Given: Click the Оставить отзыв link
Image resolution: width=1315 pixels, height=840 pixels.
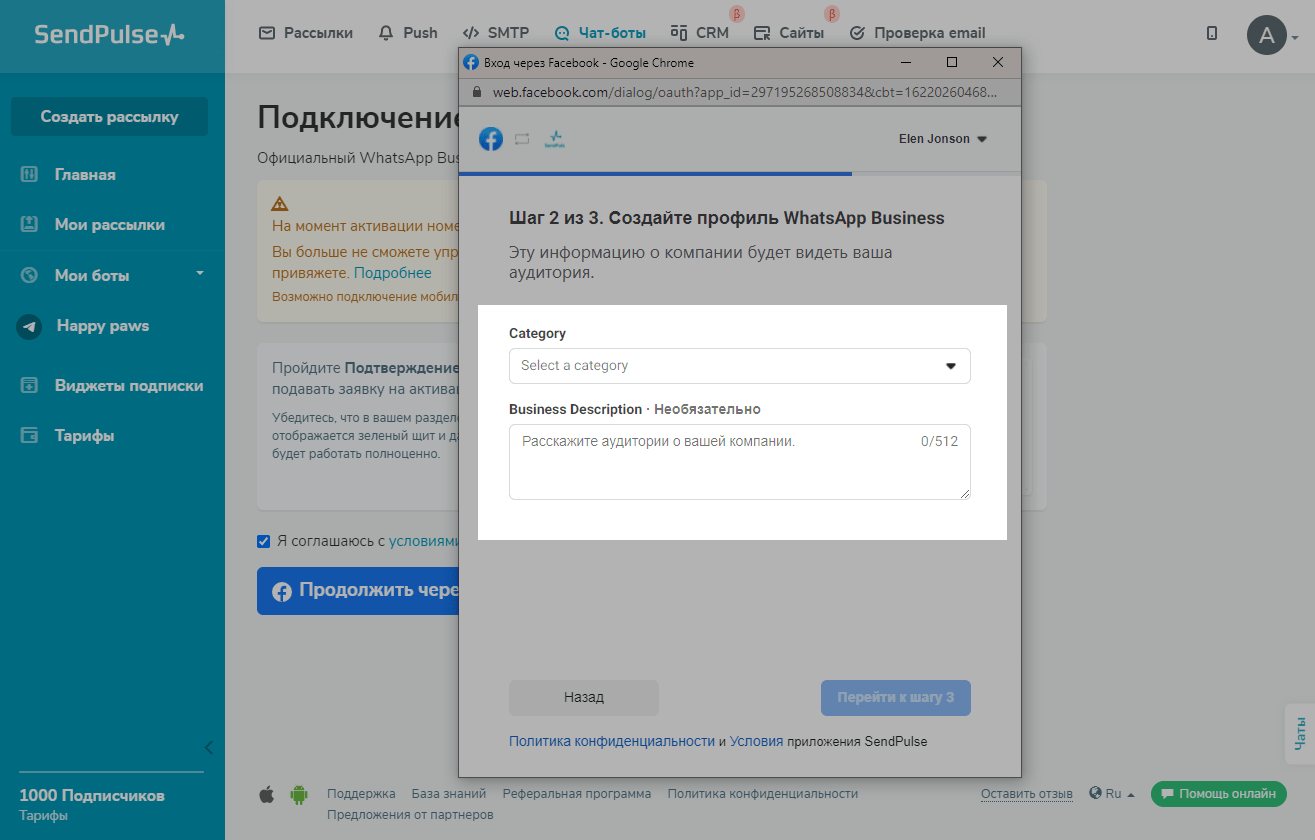Looking at the screenshot, I should 1027,794.
